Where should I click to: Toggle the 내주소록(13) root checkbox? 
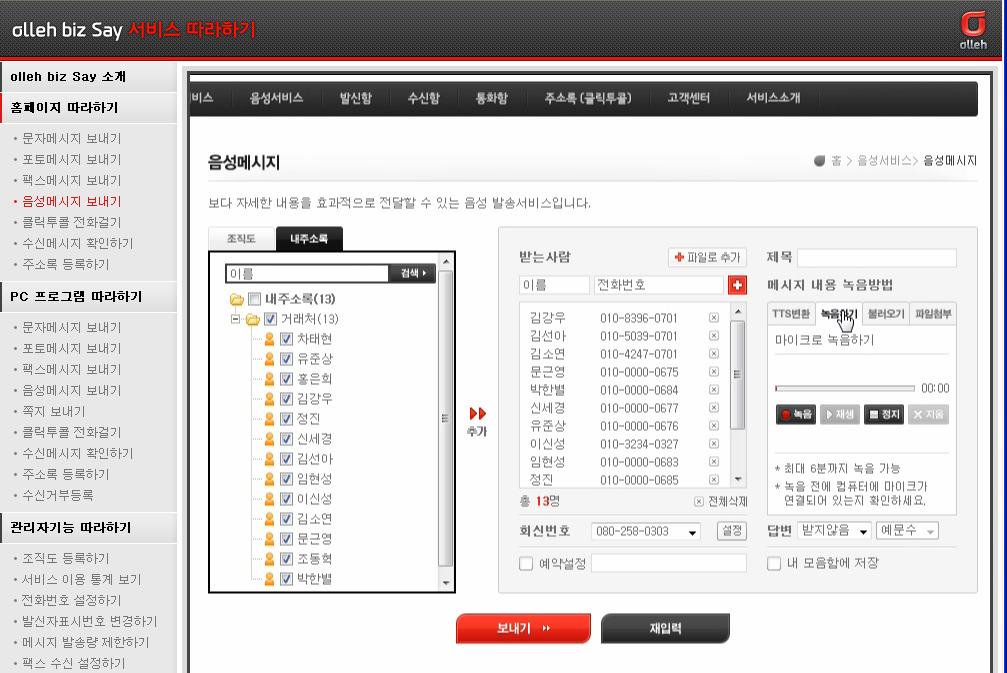[x=254, y=299]
